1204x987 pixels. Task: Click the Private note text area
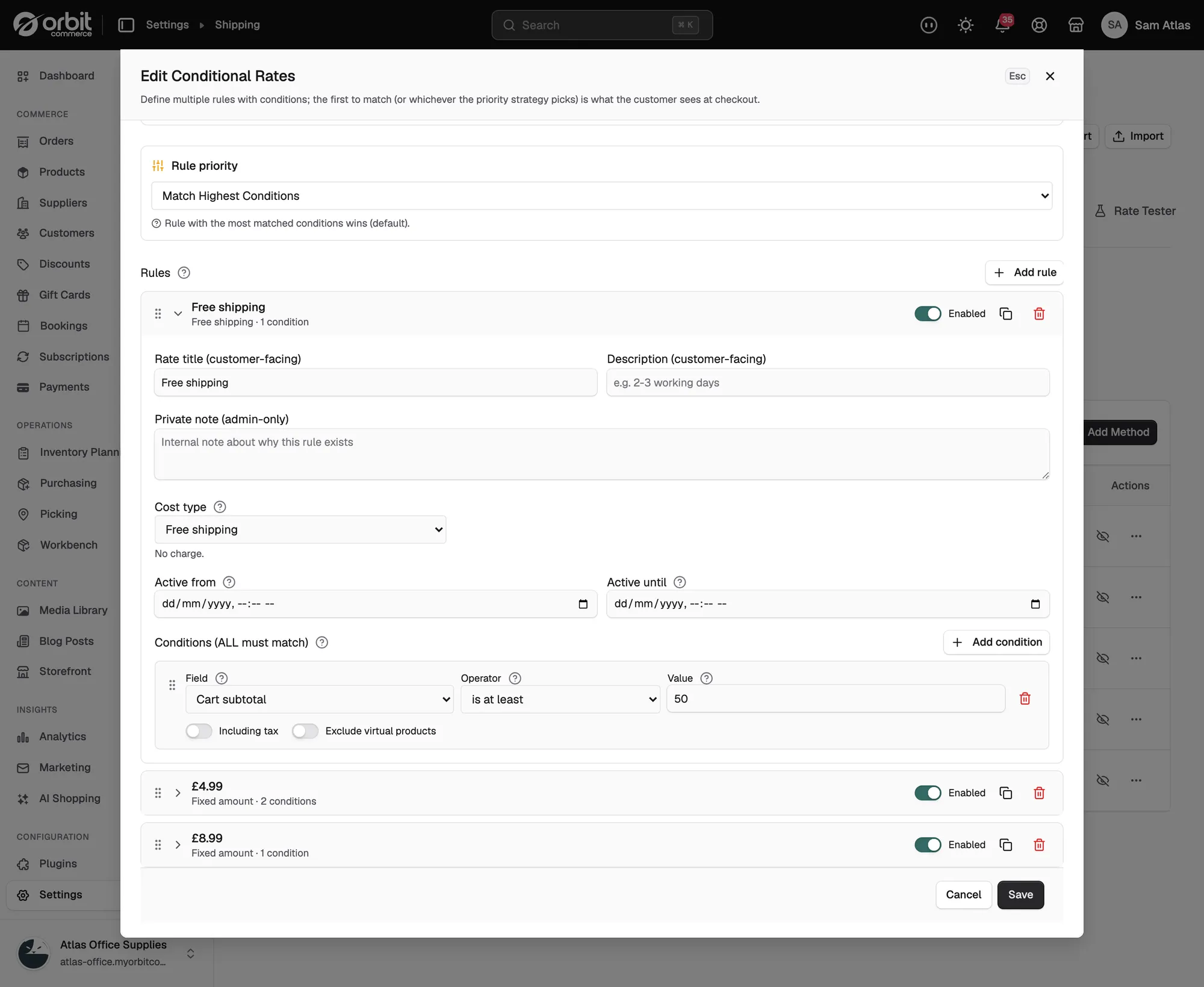(602, 454)
